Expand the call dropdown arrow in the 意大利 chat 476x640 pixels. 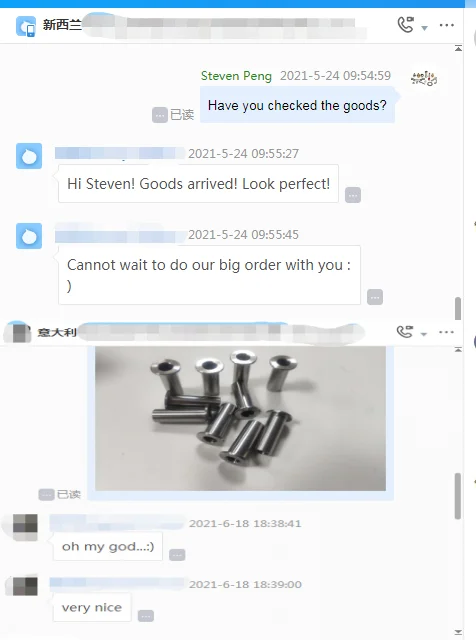coord(424,334)
